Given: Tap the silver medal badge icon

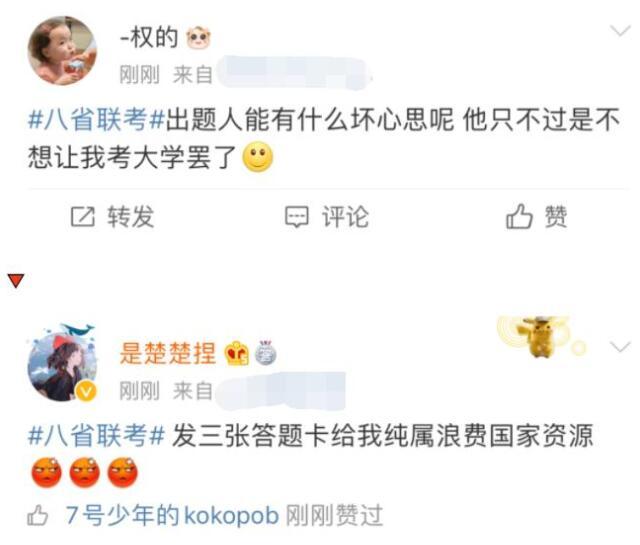Looking at the screenshot, I should [266, 353].
